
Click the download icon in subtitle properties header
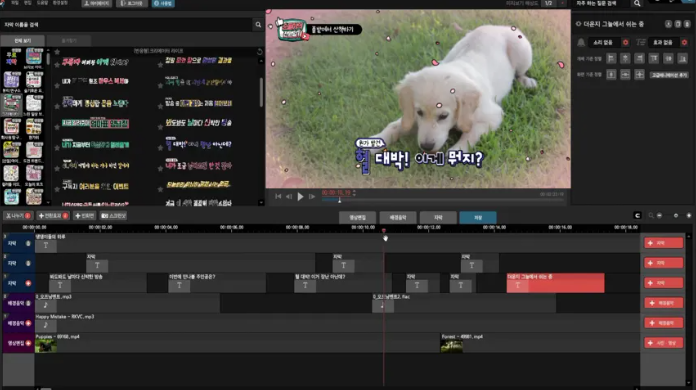668,24
